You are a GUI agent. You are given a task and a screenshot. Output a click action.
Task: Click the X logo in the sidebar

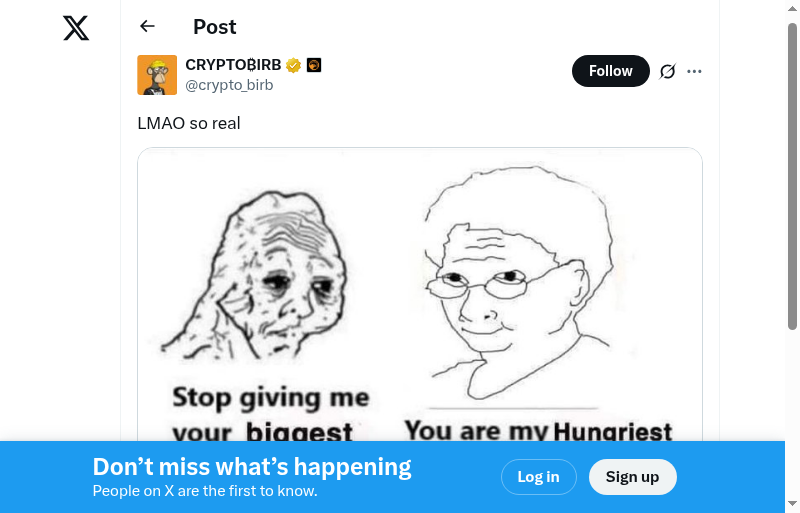76,28
